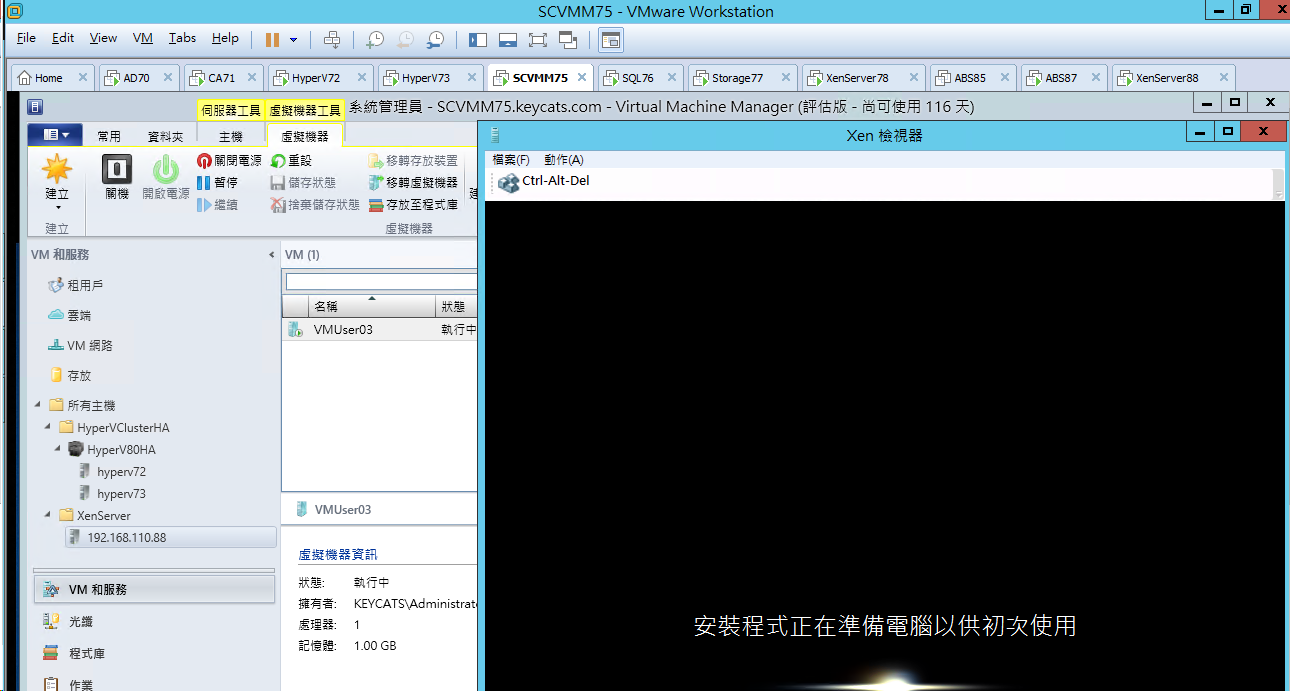The image size is (1290, 691).
Task: Collapse the 所有主機 tree node triangle
Action: pyautogui.click(x=38, y=405)
